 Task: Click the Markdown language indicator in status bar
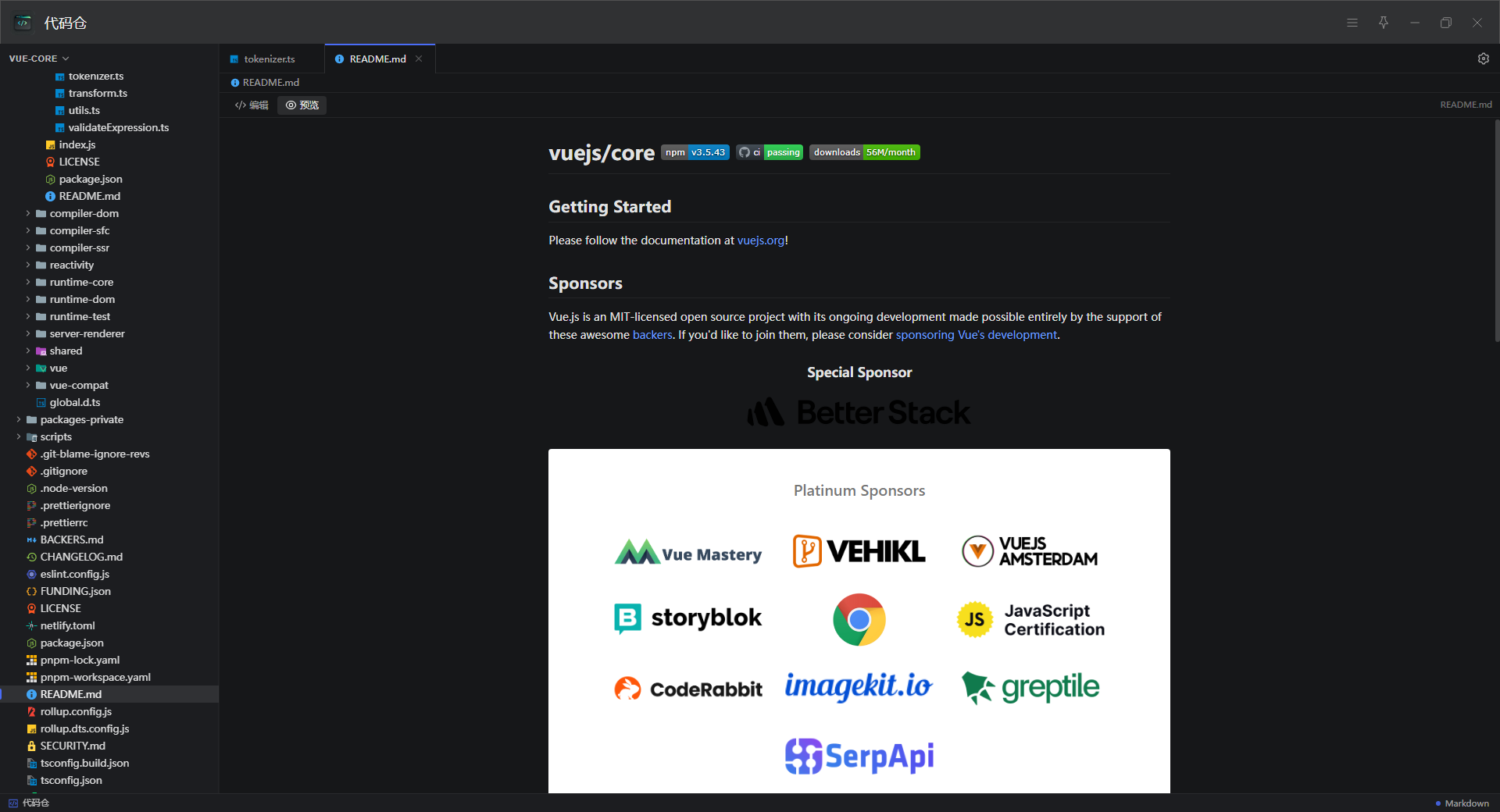coord(1462,803)
